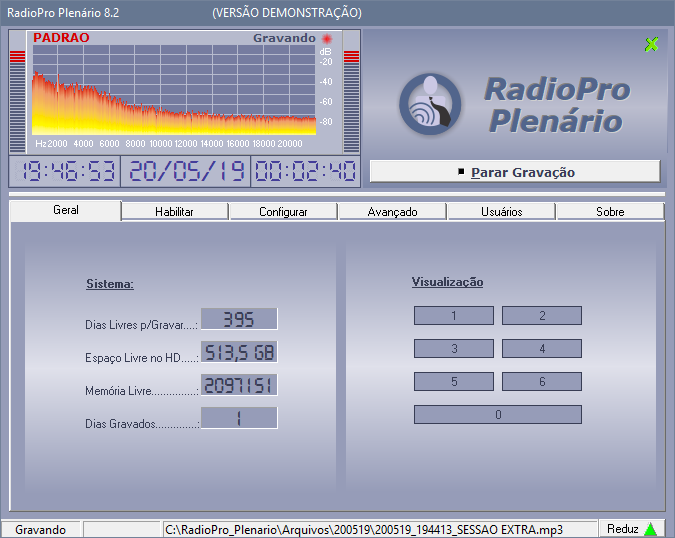Click the Memória Livre value 2097151
Screen dimensions: 675x538
pyautogui.click(x=239, y=385)
